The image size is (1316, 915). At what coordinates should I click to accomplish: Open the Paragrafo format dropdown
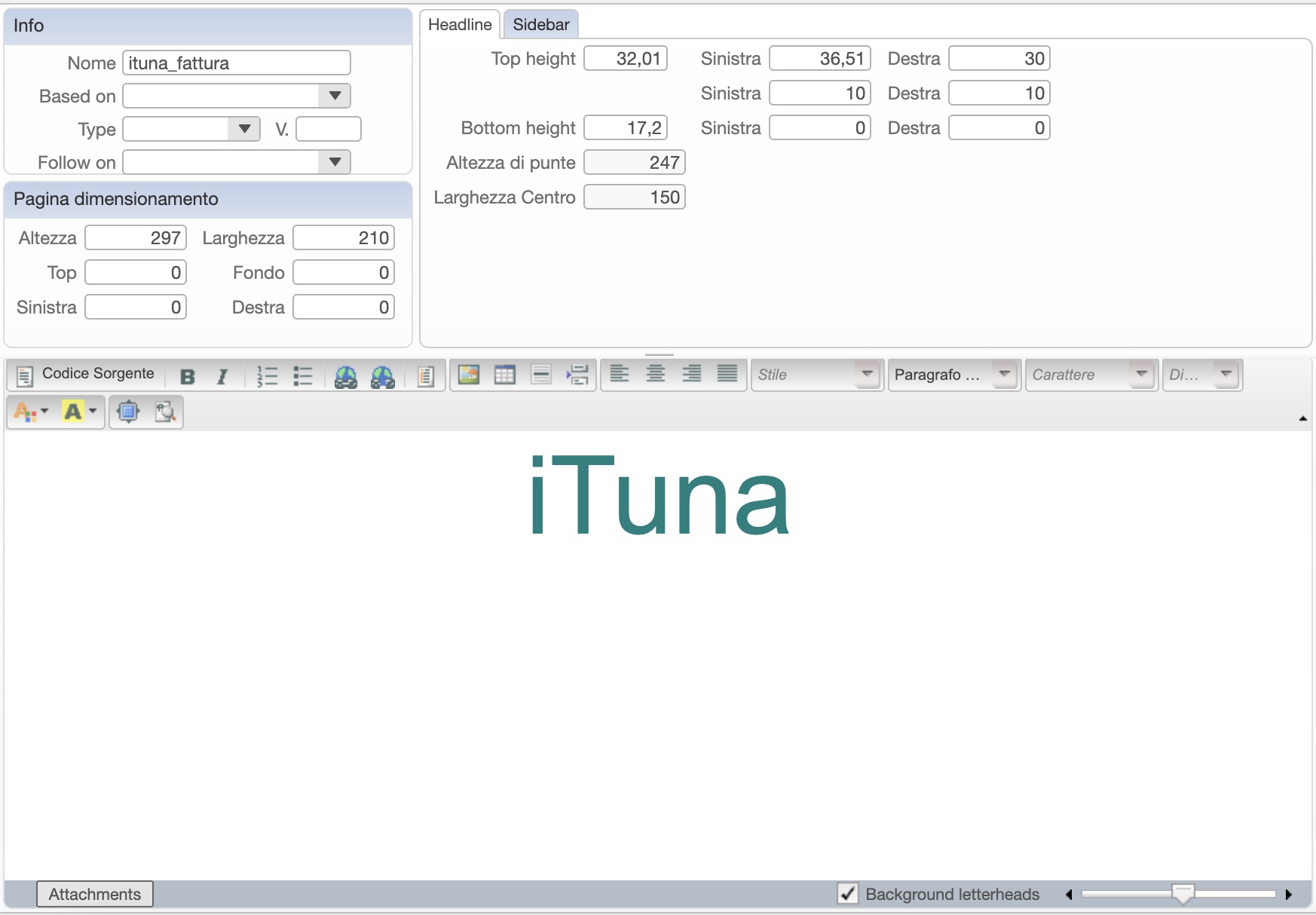[x=954, y=375]
